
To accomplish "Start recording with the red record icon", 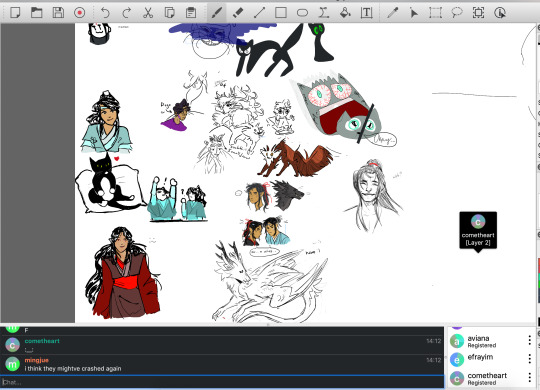I will (80, 13).
